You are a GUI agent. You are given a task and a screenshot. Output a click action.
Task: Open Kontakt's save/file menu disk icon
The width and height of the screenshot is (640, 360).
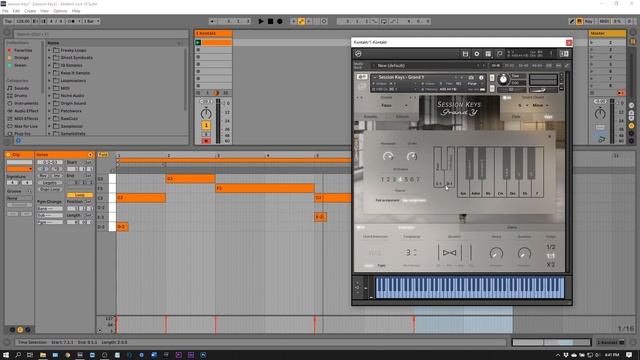click(x=465, y=54)
